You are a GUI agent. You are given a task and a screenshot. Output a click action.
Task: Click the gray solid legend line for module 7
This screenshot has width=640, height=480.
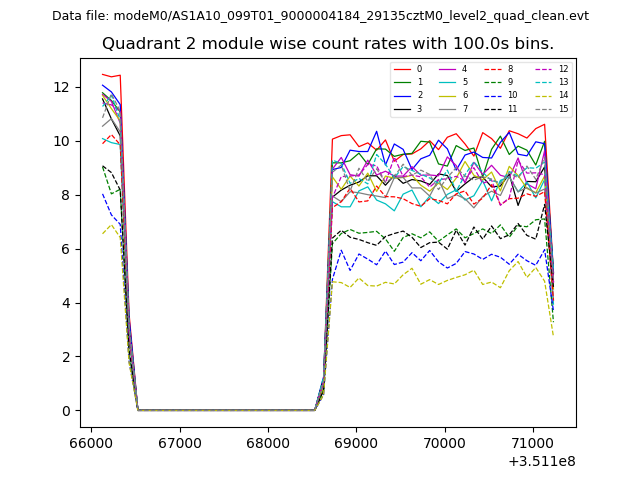[449, 108]
